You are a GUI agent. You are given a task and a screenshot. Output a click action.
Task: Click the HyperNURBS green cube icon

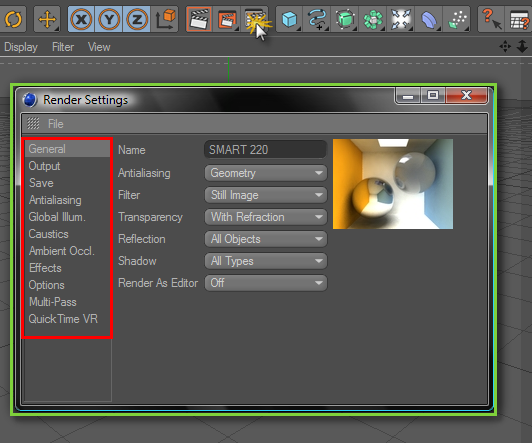345,19
